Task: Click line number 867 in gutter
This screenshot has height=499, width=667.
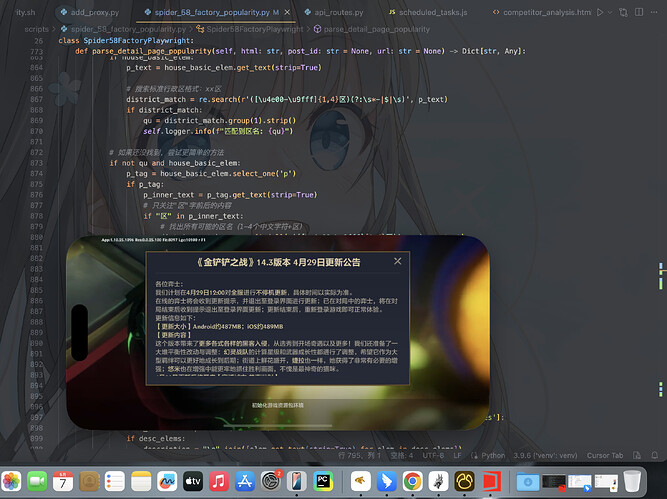Action: pyautogui.click(x=37, y=99)
